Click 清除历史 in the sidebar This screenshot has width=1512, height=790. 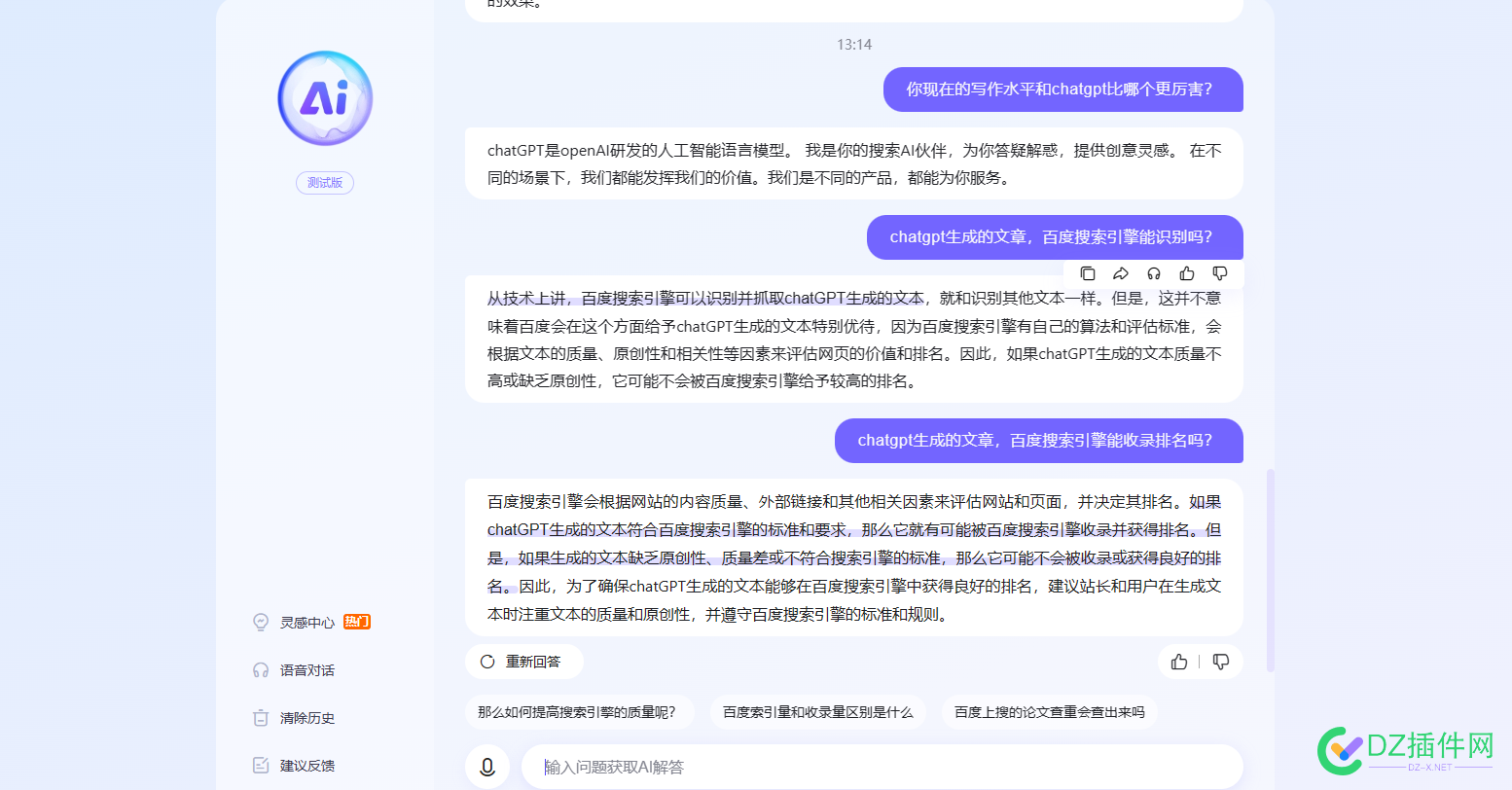click(294, 718)
